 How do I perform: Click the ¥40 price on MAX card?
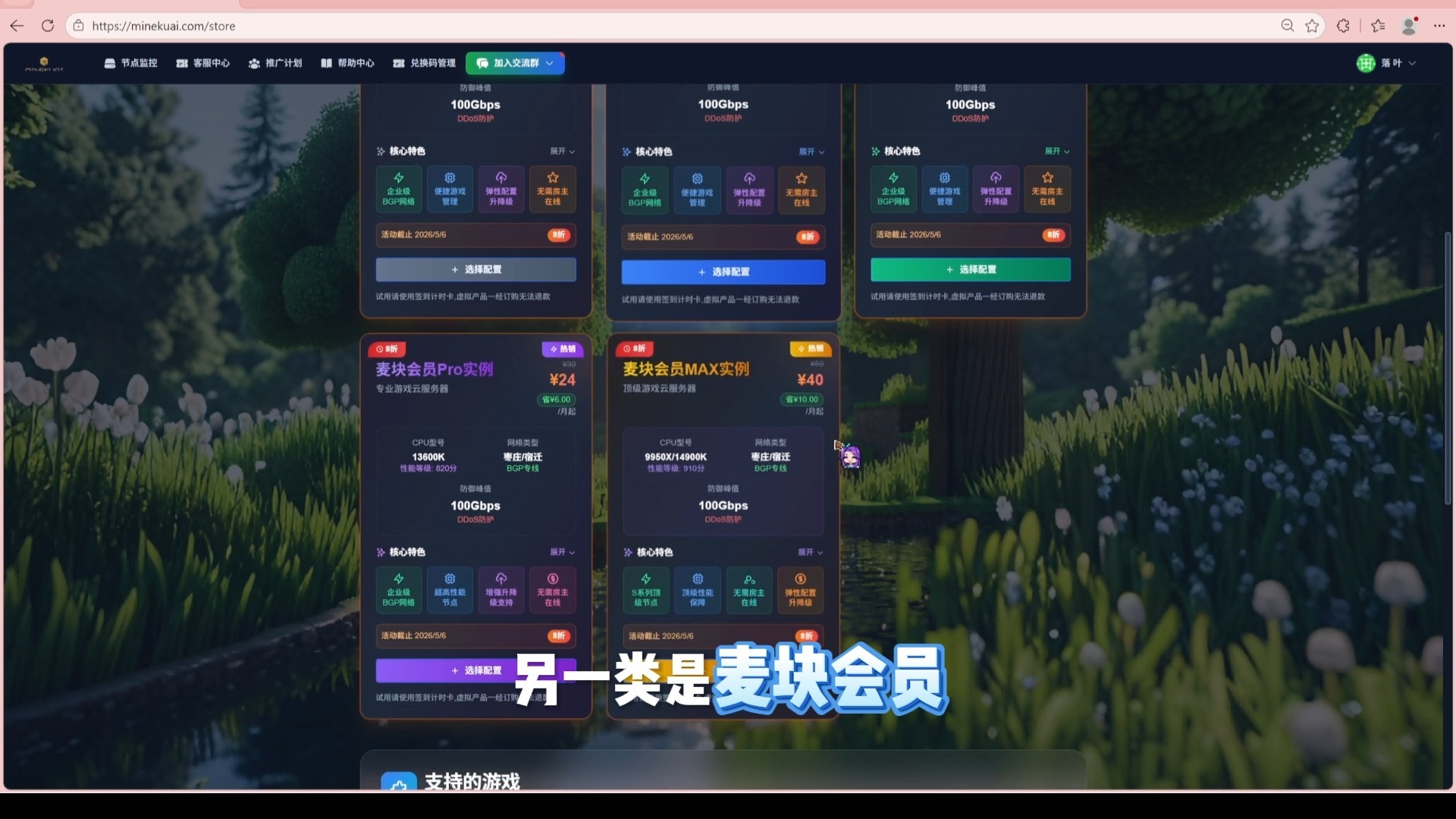point(810,379)
